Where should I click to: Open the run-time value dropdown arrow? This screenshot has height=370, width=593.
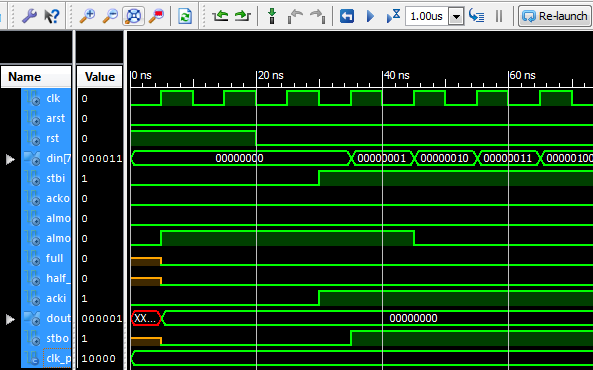pos(456,16)
